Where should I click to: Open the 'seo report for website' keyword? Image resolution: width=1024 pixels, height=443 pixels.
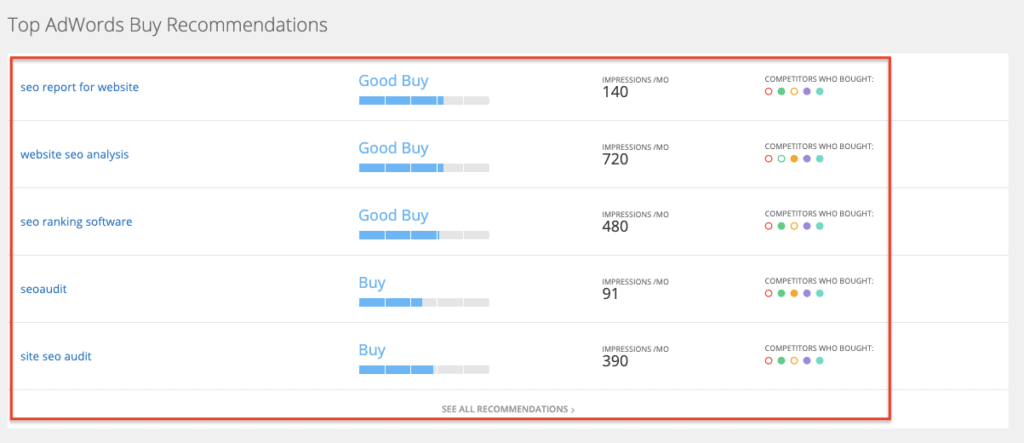tap(79, 87)
